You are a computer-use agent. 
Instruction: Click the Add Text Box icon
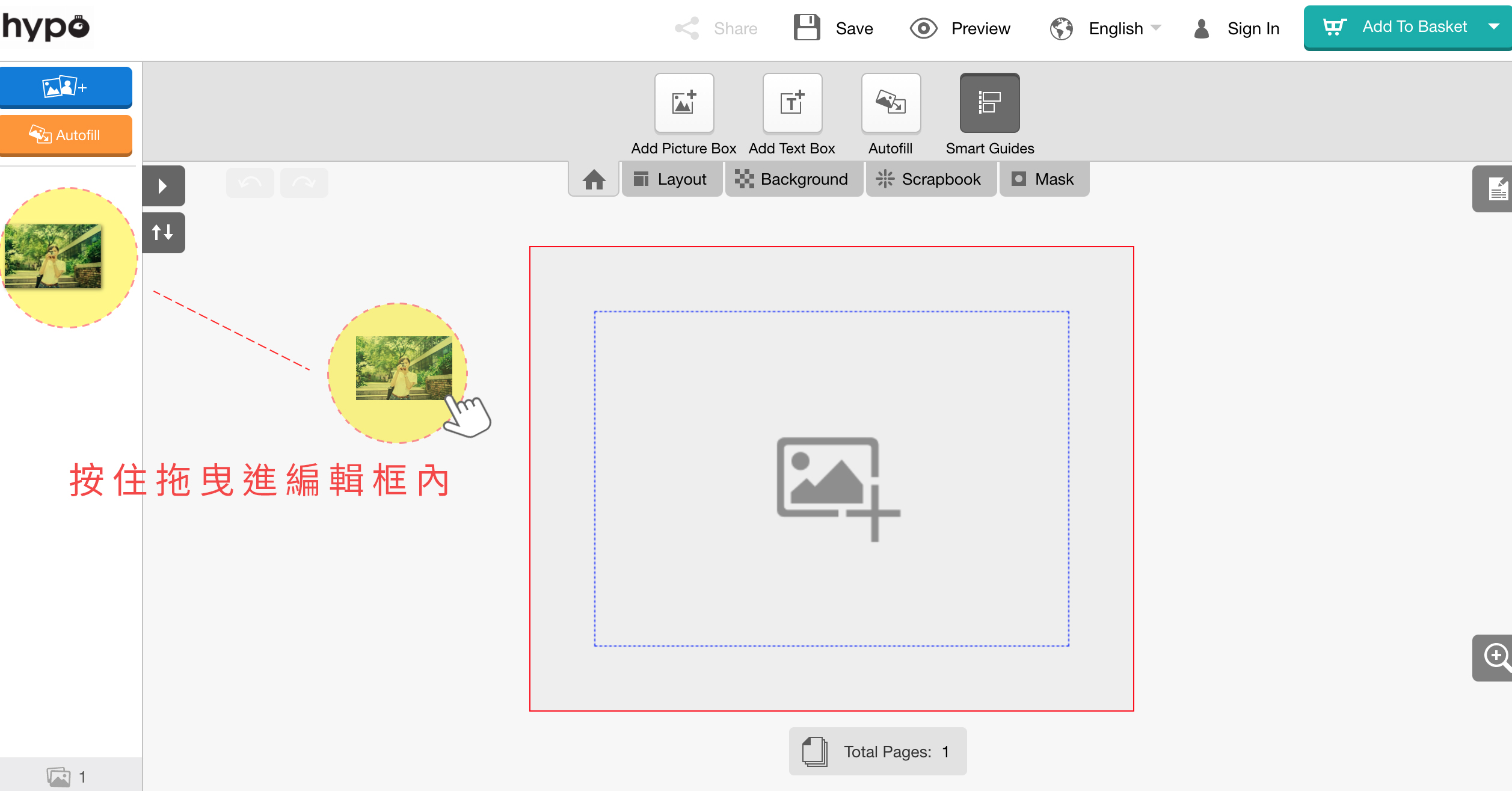tap(792, 103)
